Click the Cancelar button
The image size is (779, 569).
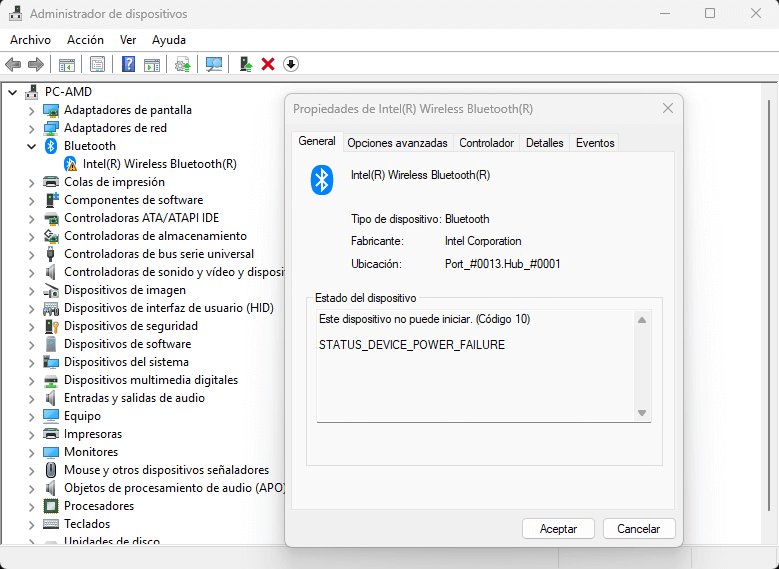[x=639, y=529]
